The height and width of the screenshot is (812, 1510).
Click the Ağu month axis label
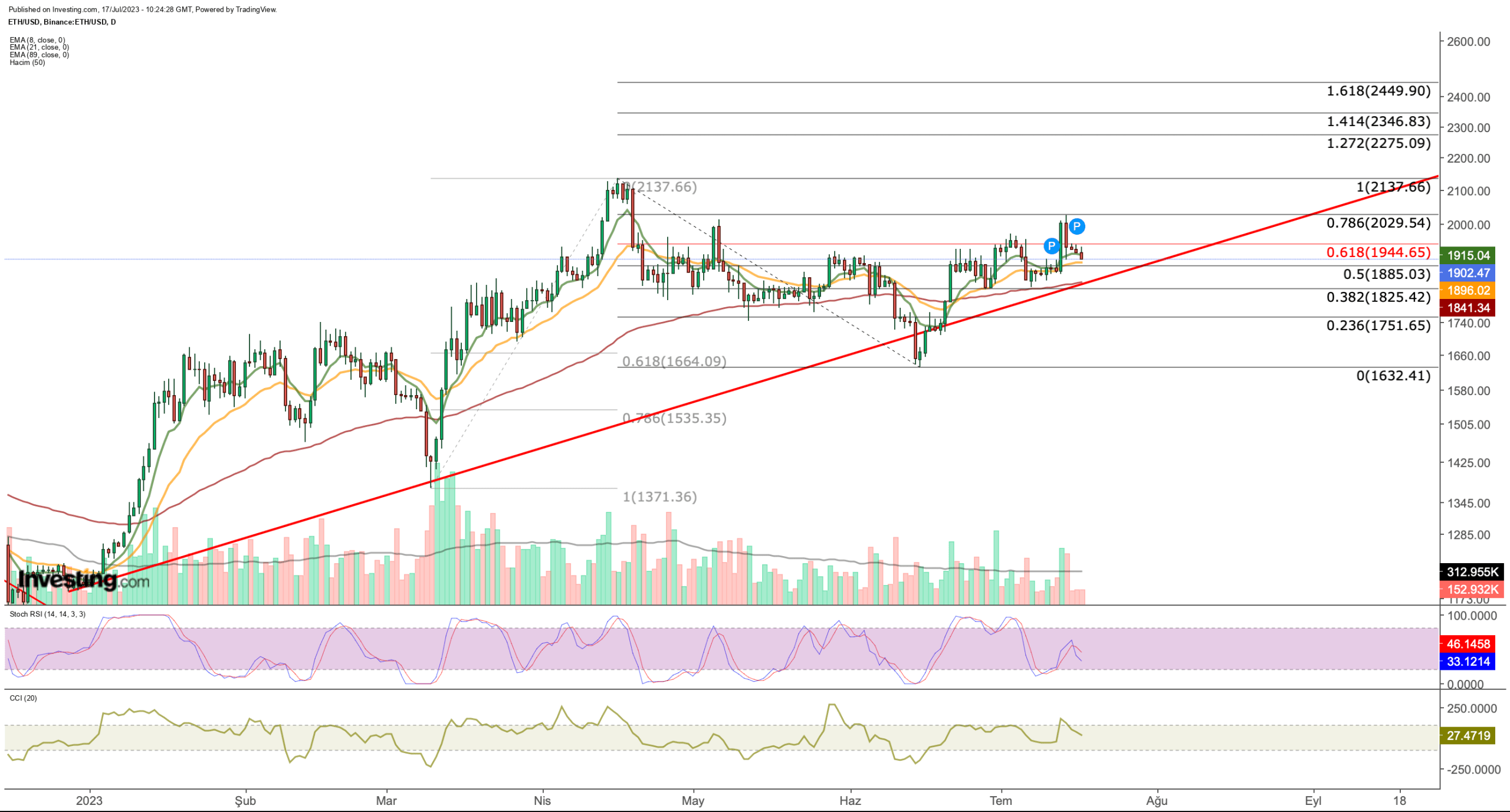(1157, 801)
